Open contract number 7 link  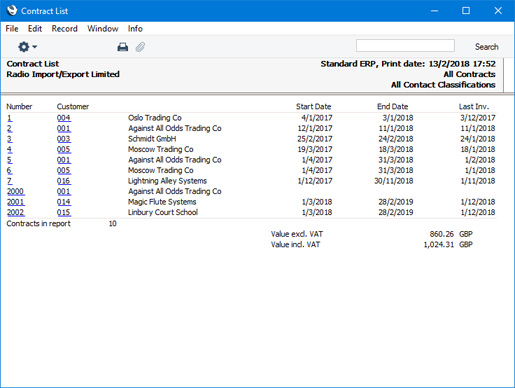pyautogui.click(x=10, y=181)
